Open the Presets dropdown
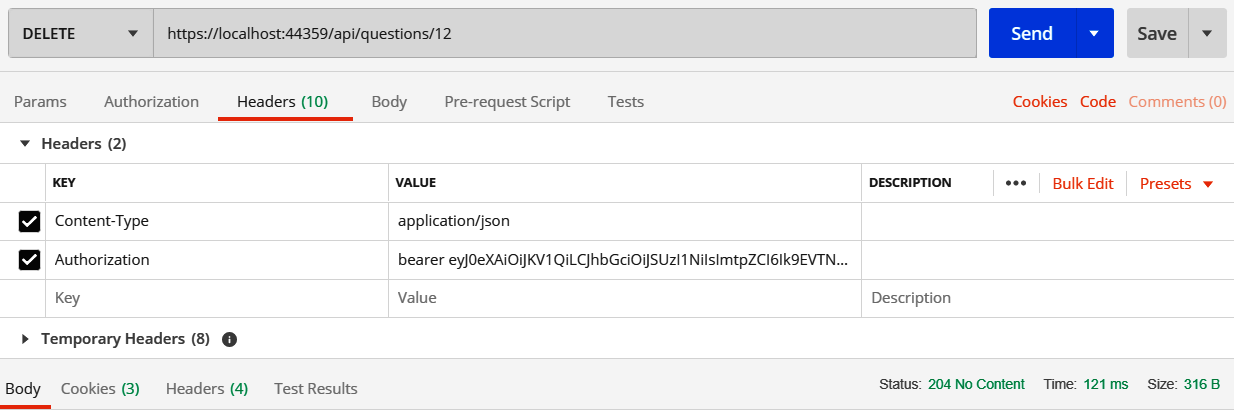The image size is (1234, 416). point(1176,184)
